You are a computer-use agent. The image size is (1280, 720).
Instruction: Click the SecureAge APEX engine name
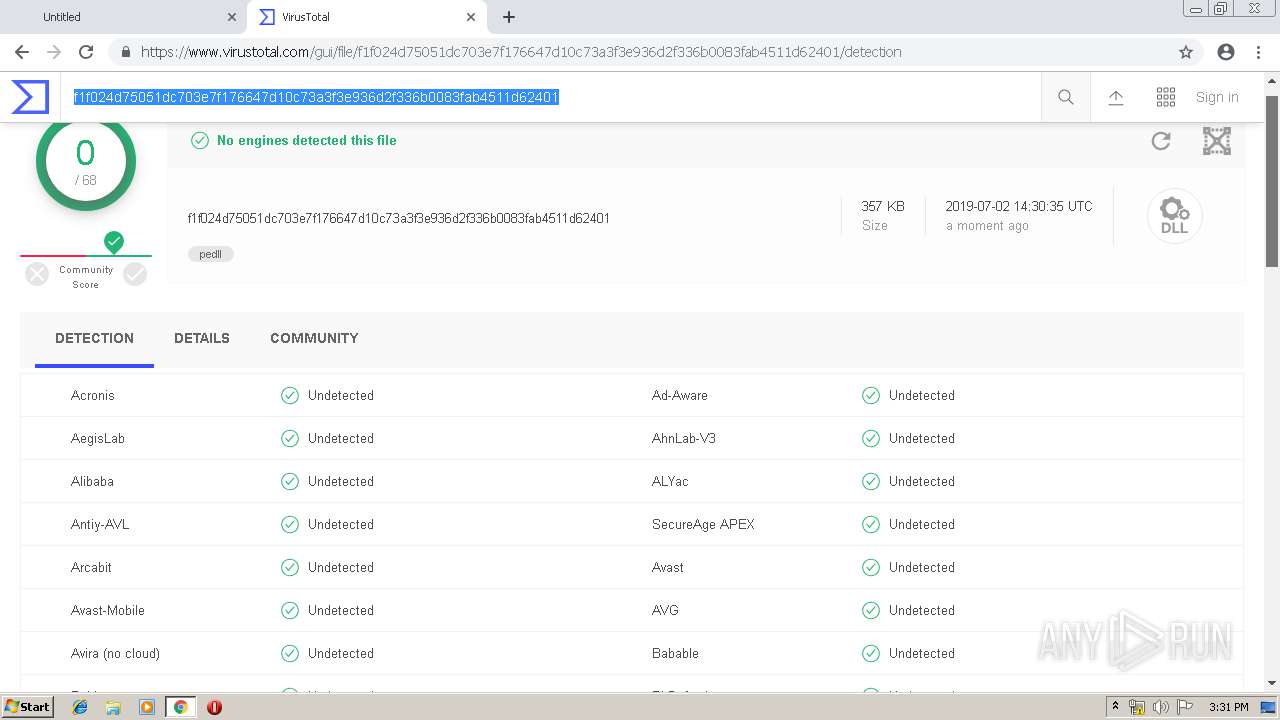[703, 524]
